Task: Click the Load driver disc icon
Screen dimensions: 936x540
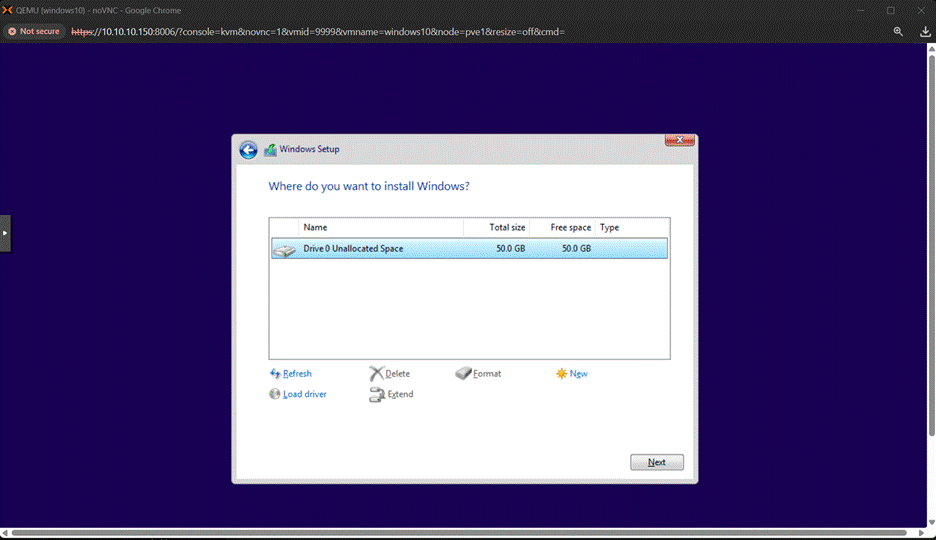Action: click(275, 394)
